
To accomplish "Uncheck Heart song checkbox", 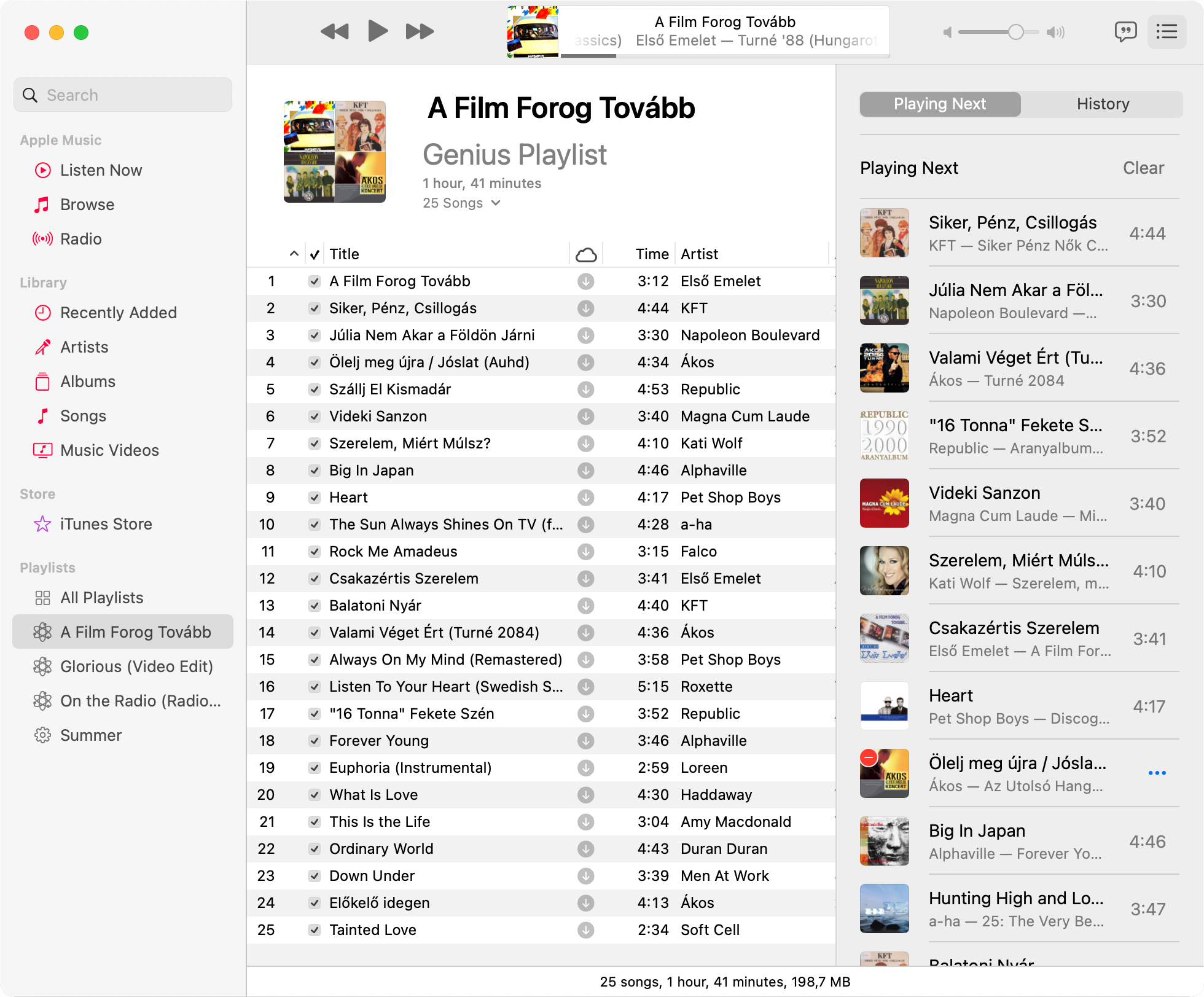I will [x=315, y=498].
